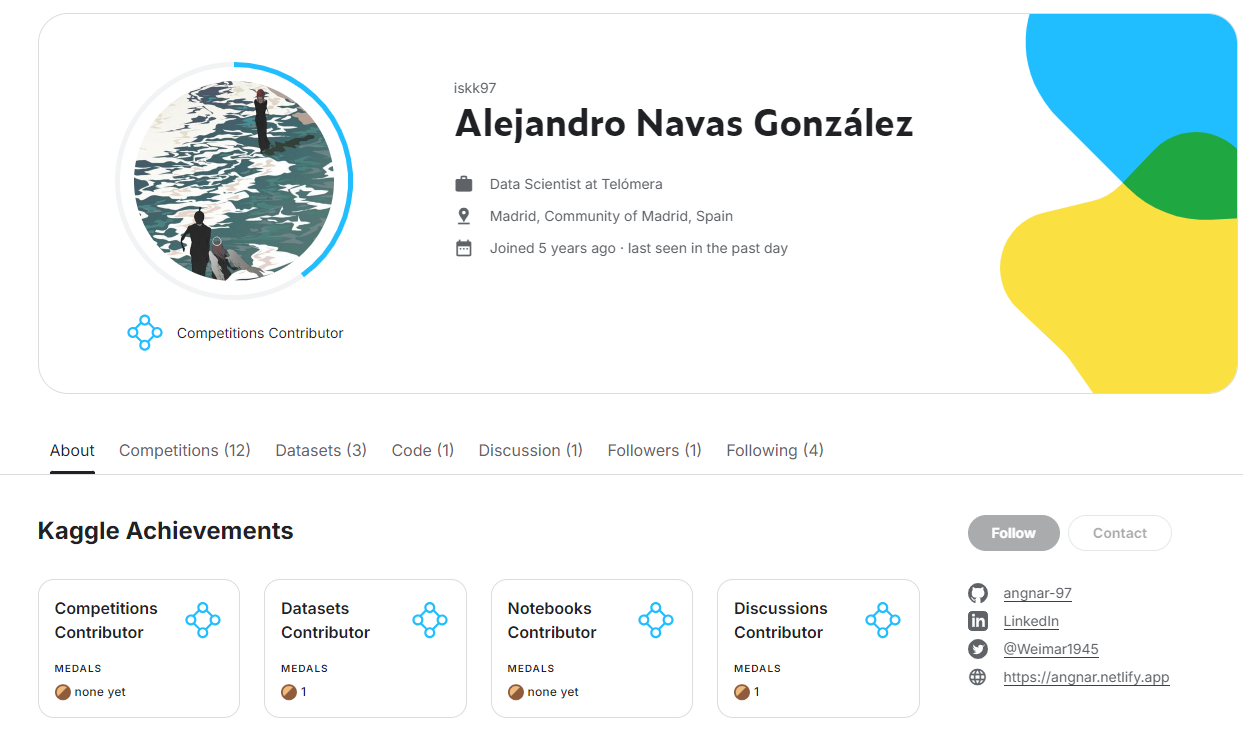The width and height of the screenshot is (1243, 732).
Task: Switch to the Datasets (3) tab
Action: 321,450
